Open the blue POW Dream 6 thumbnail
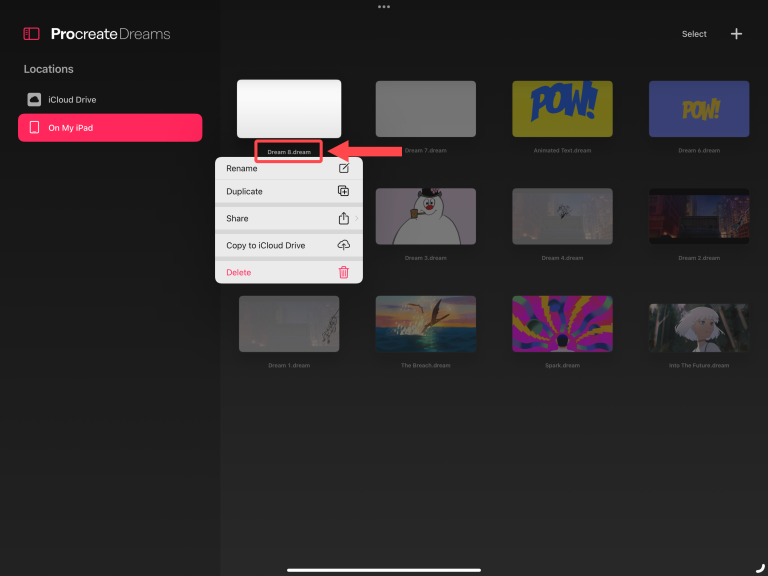Viewport: 768px width, 576px height. pos(699,109)
